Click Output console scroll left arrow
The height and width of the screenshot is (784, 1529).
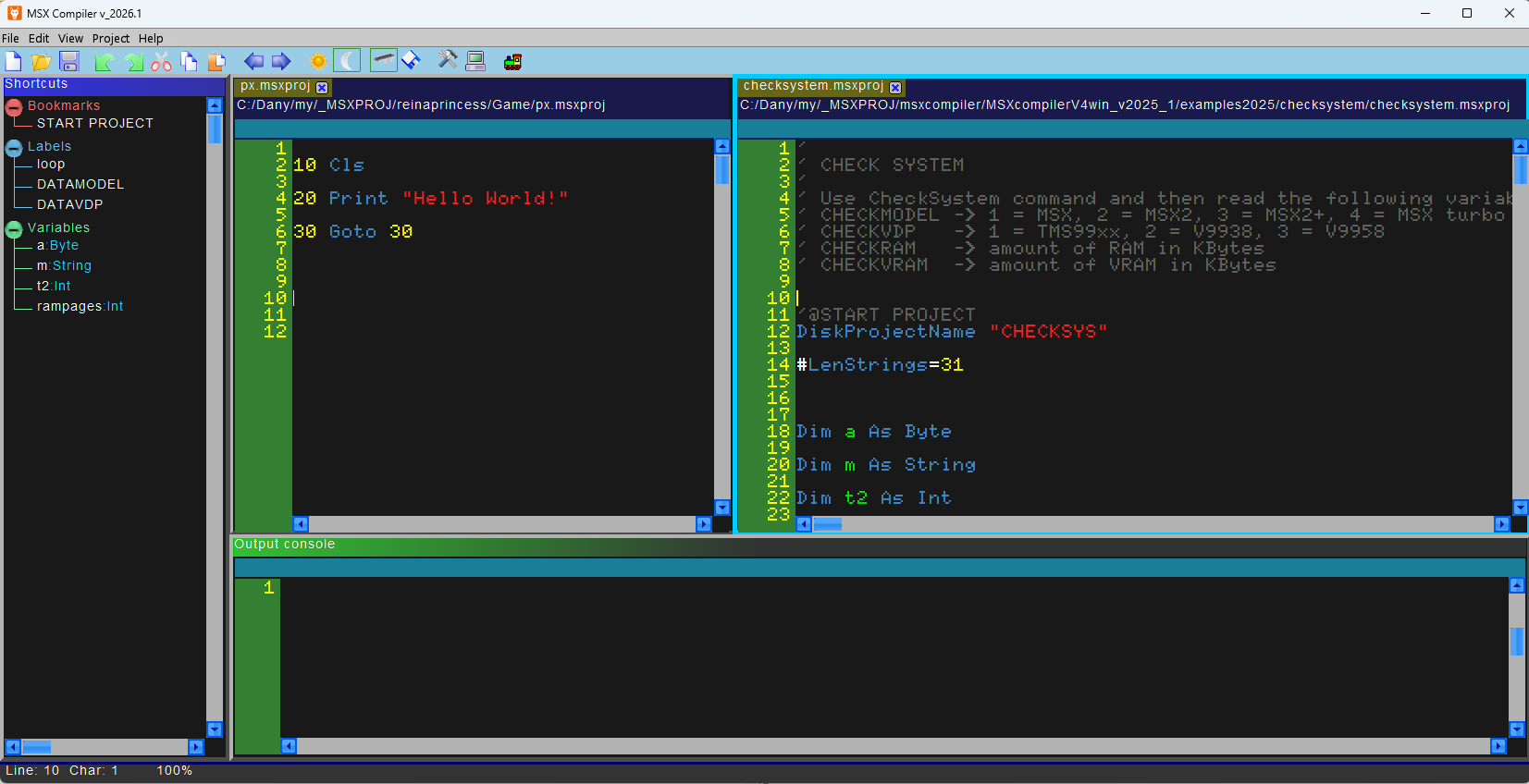289,746
